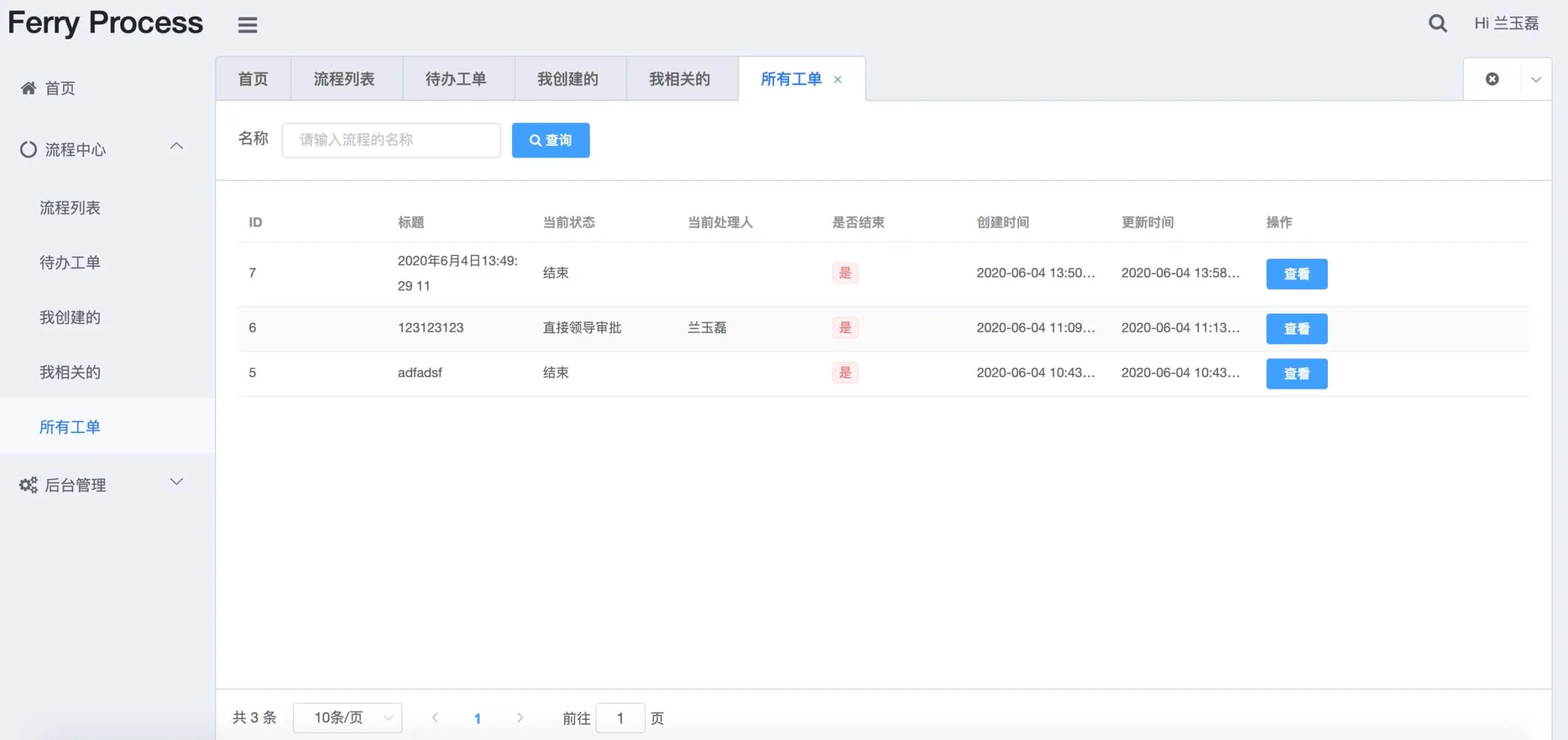Viewport: 1568px width, 740px height.
Task: Expand the 后台管理 sidebar section
Action: coord(176,481)
